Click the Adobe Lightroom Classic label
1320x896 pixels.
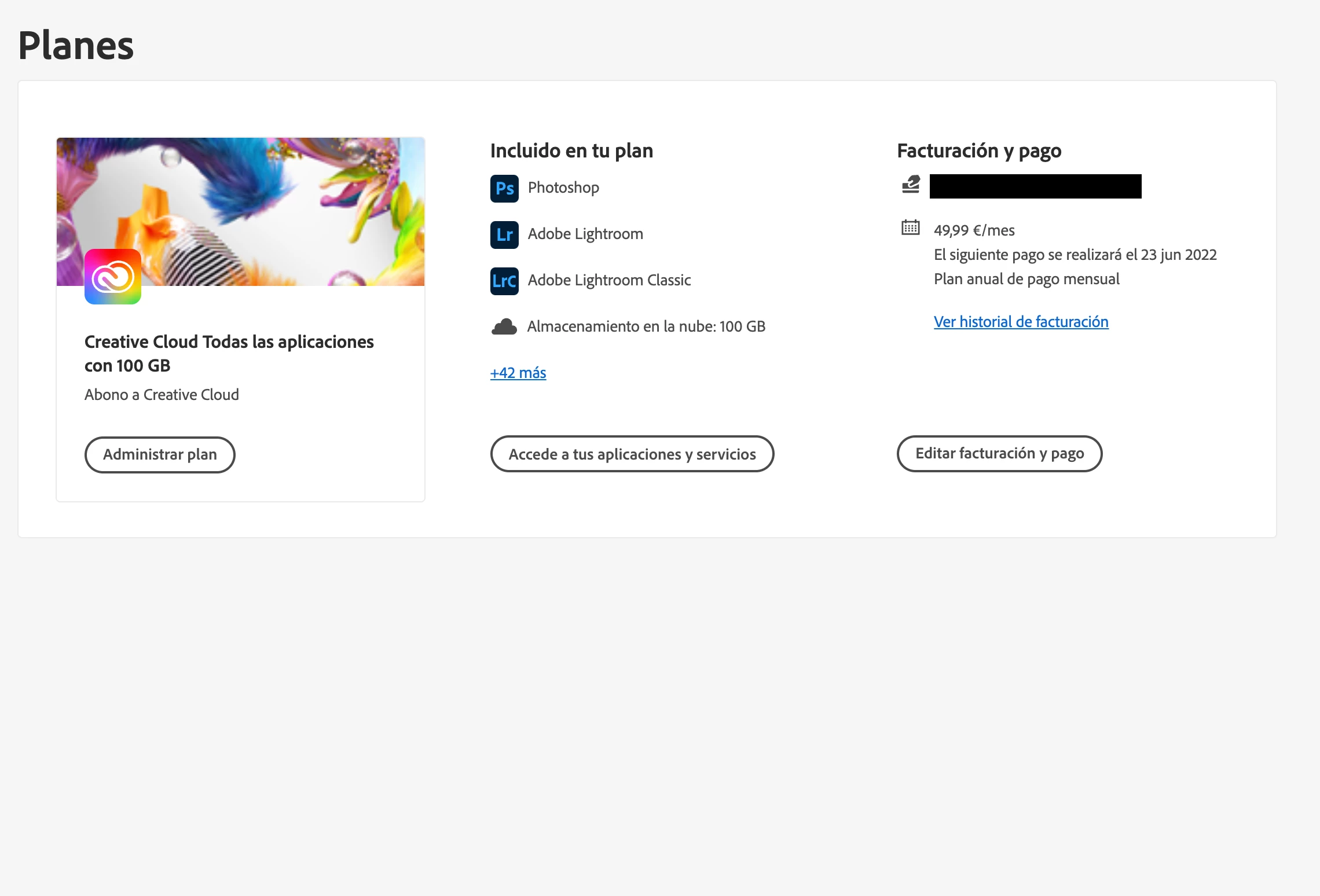(609, 280)
